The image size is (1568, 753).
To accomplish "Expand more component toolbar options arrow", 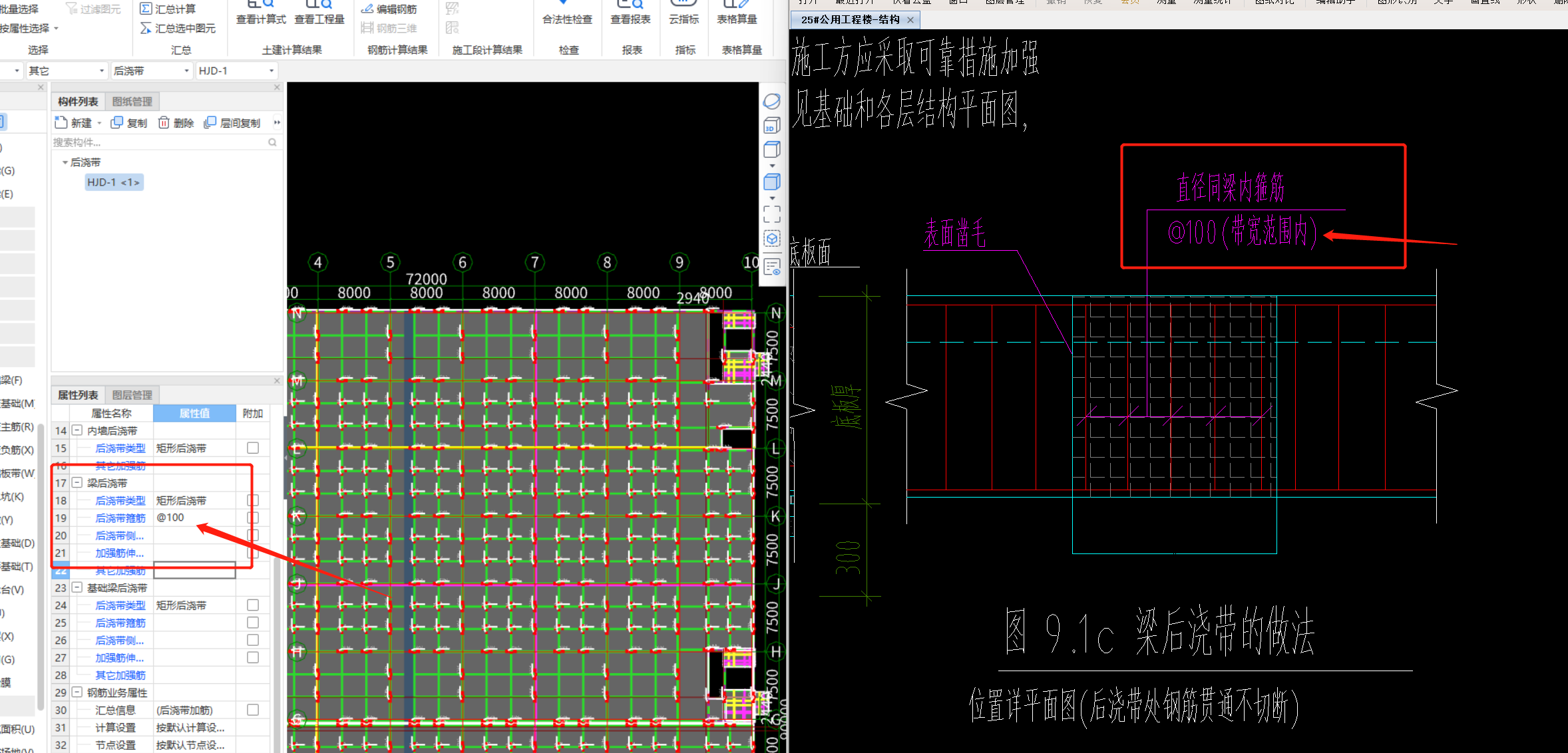I will 277,122.
